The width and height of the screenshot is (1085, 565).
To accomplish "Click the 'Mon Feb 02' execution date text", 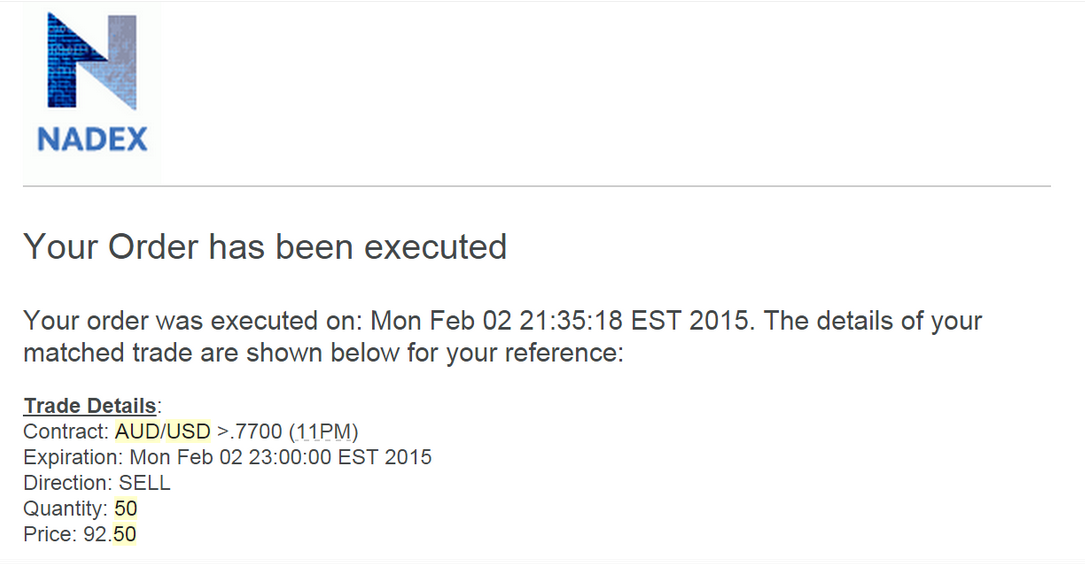I will point(441,321).
